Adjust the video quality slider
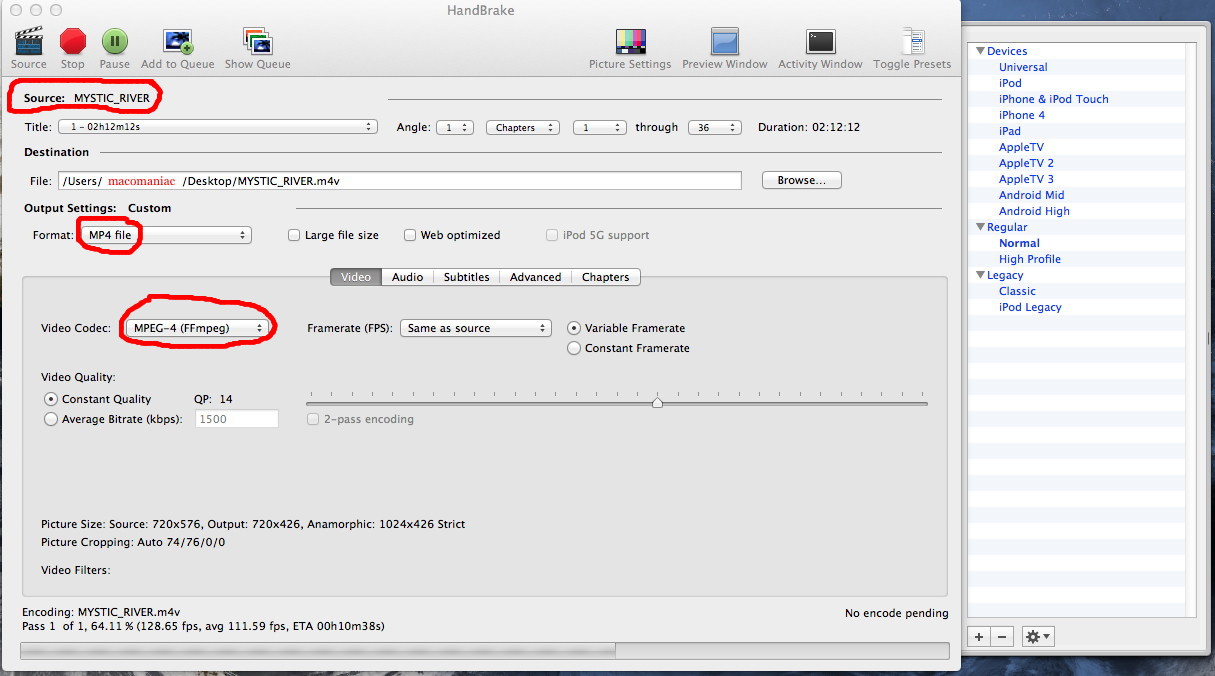 [x=657, y=403]
